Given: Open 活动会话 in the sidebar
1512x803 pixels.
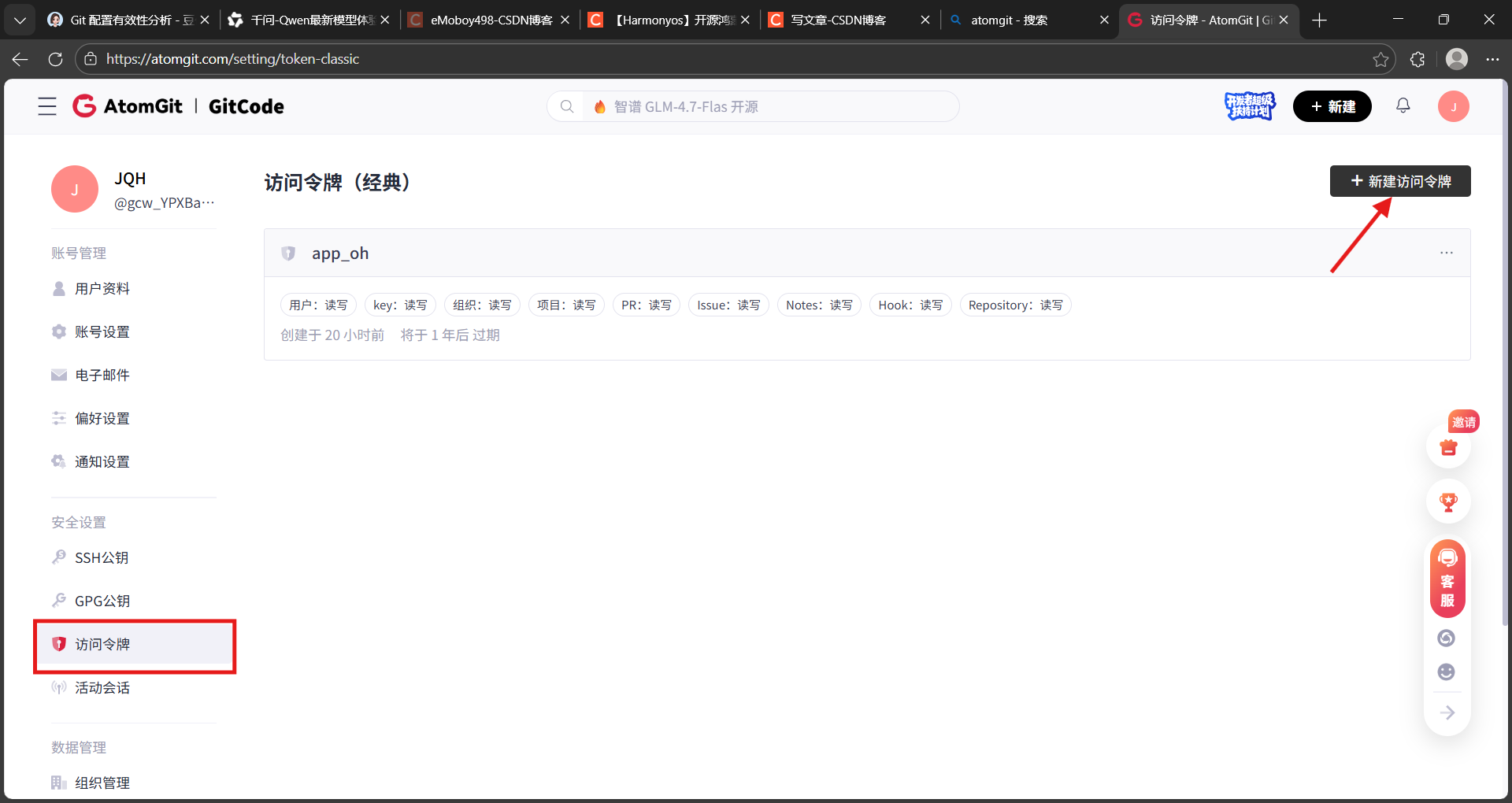Looking at the screenshot, I should point(102,688).
